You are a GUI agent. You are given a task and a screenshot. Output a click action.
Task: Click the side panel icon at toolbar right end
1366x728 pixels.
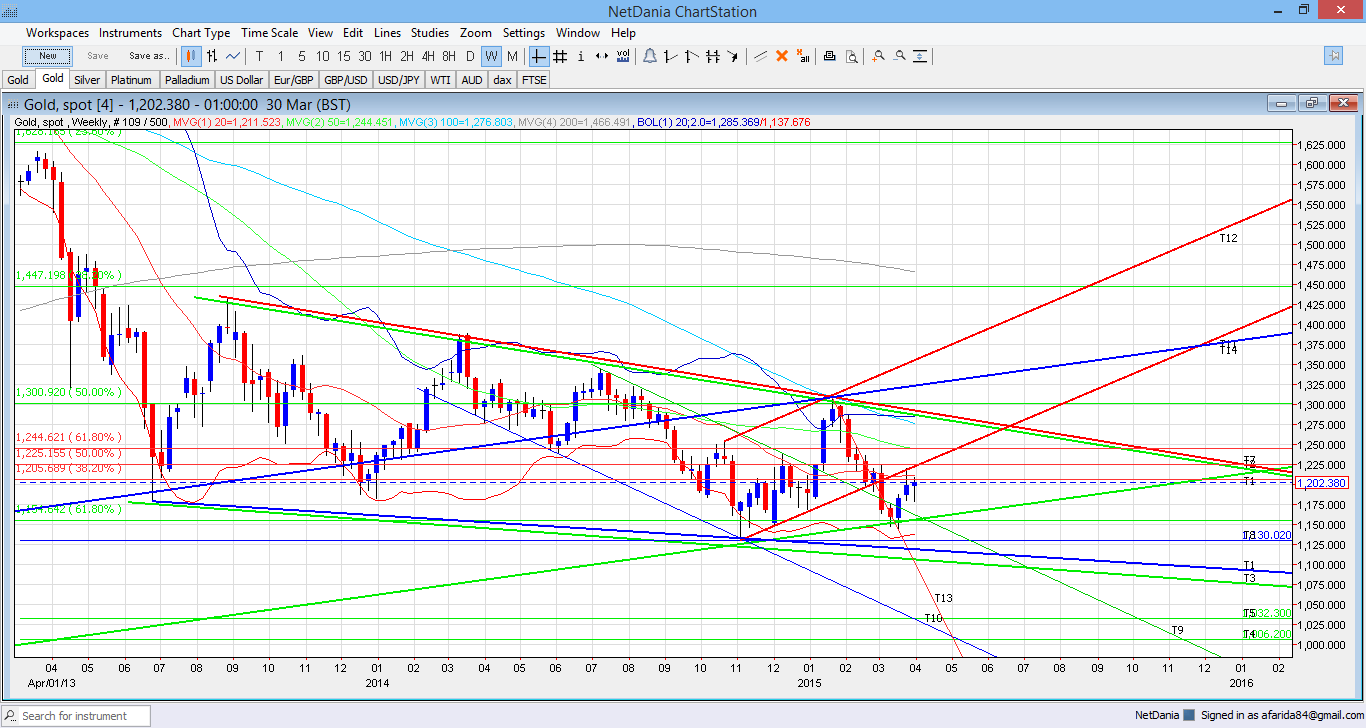[1333, 56]
